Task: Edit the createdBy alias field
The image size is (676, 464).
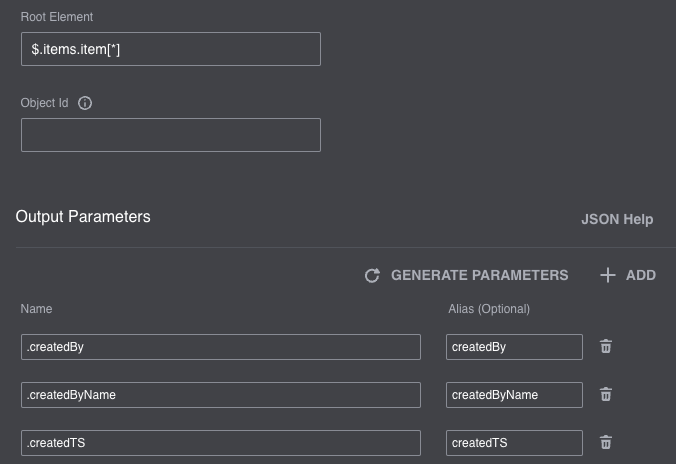Action: click(514, 347)
